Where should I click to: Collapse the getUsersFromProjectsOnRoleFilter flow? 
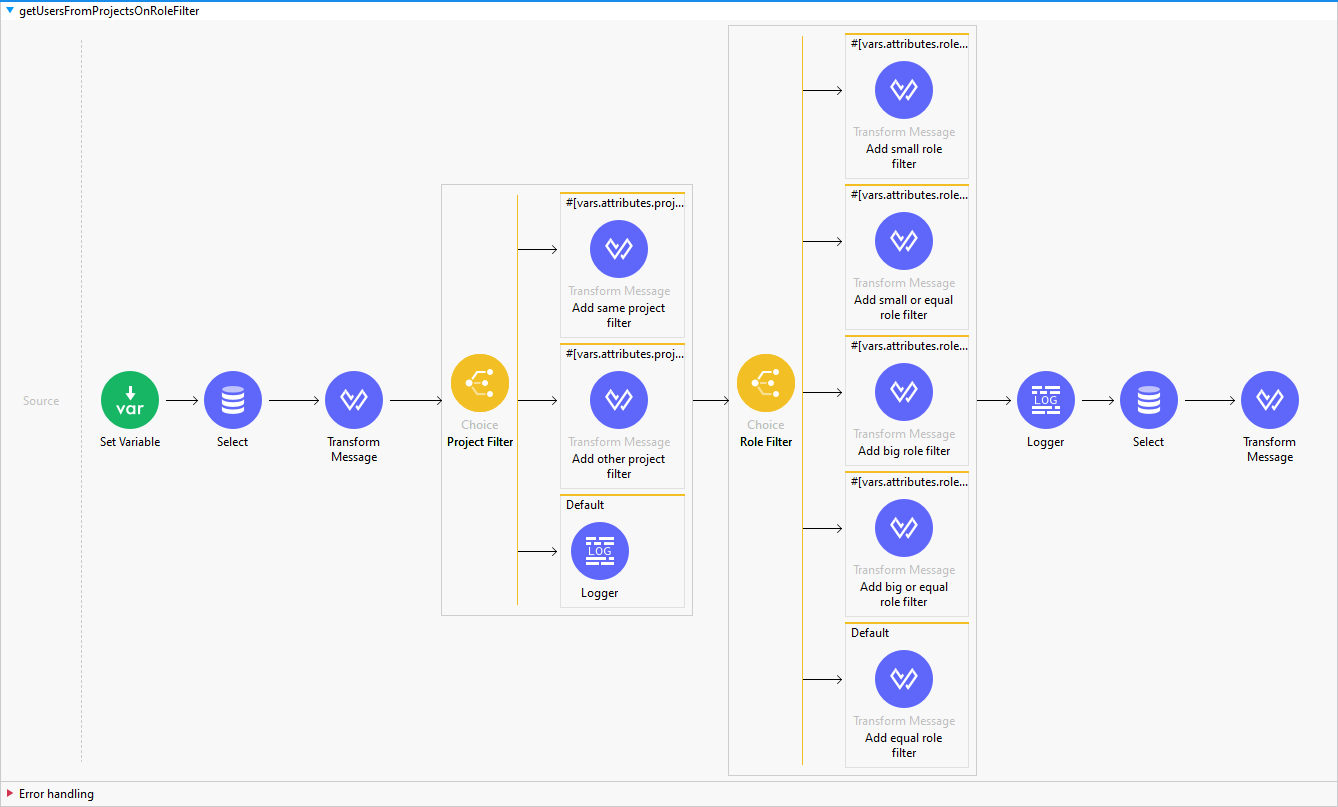coord(10,11)
